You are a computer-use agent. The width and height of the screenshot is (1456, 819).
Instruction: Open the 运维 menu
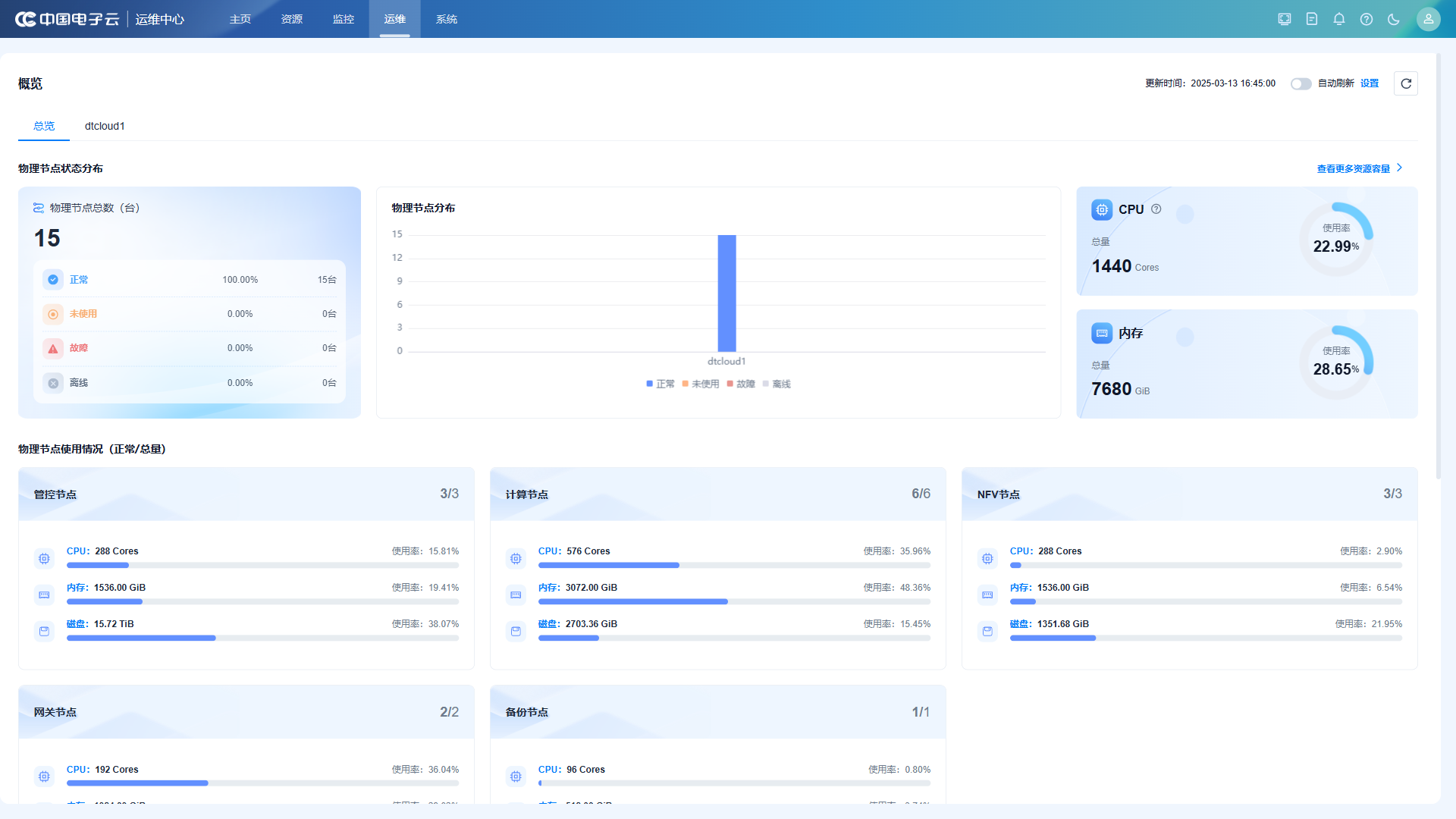[395, 19]
